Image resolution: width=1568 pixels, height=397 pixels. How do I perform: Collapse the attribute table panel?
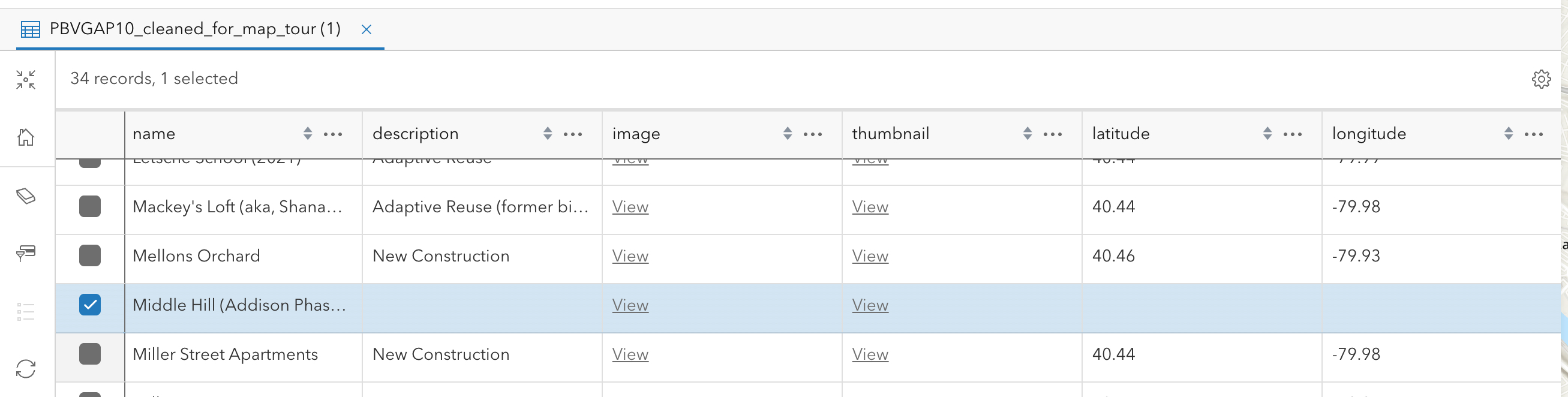[x=26, y=79]
